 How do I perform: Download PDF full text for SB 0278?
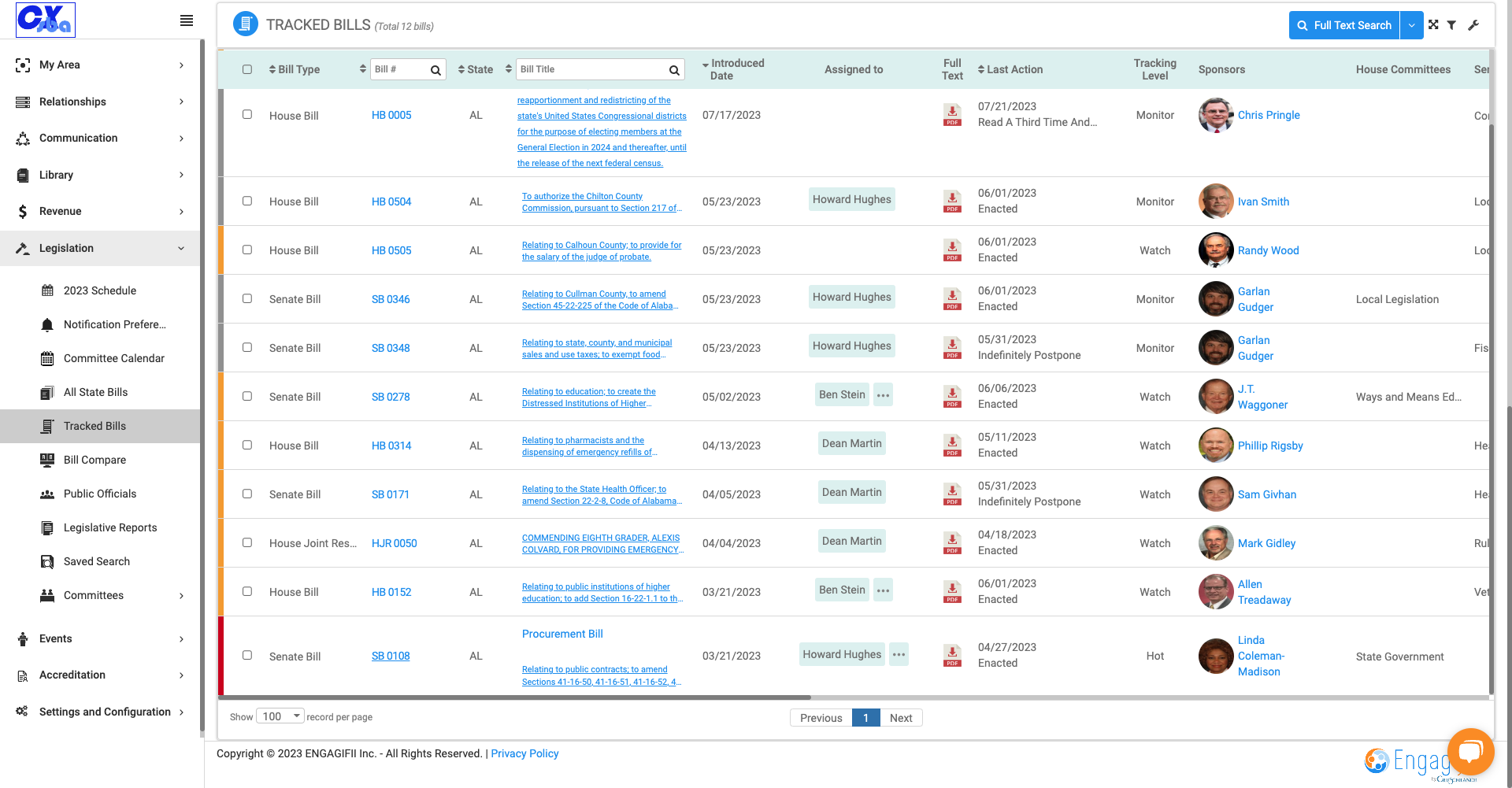952,397
